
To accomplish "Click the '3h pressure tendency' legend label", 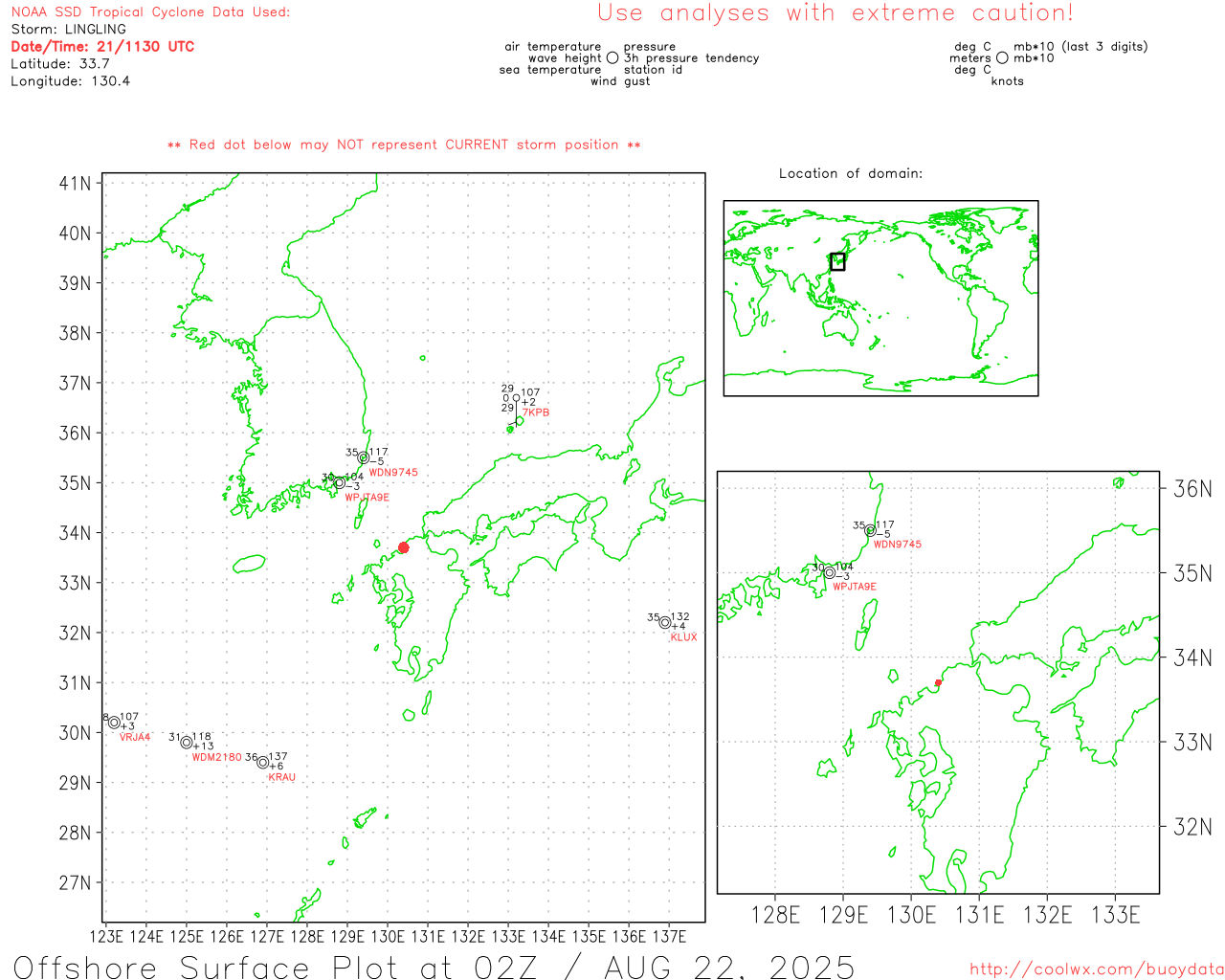I will point(691,58).
